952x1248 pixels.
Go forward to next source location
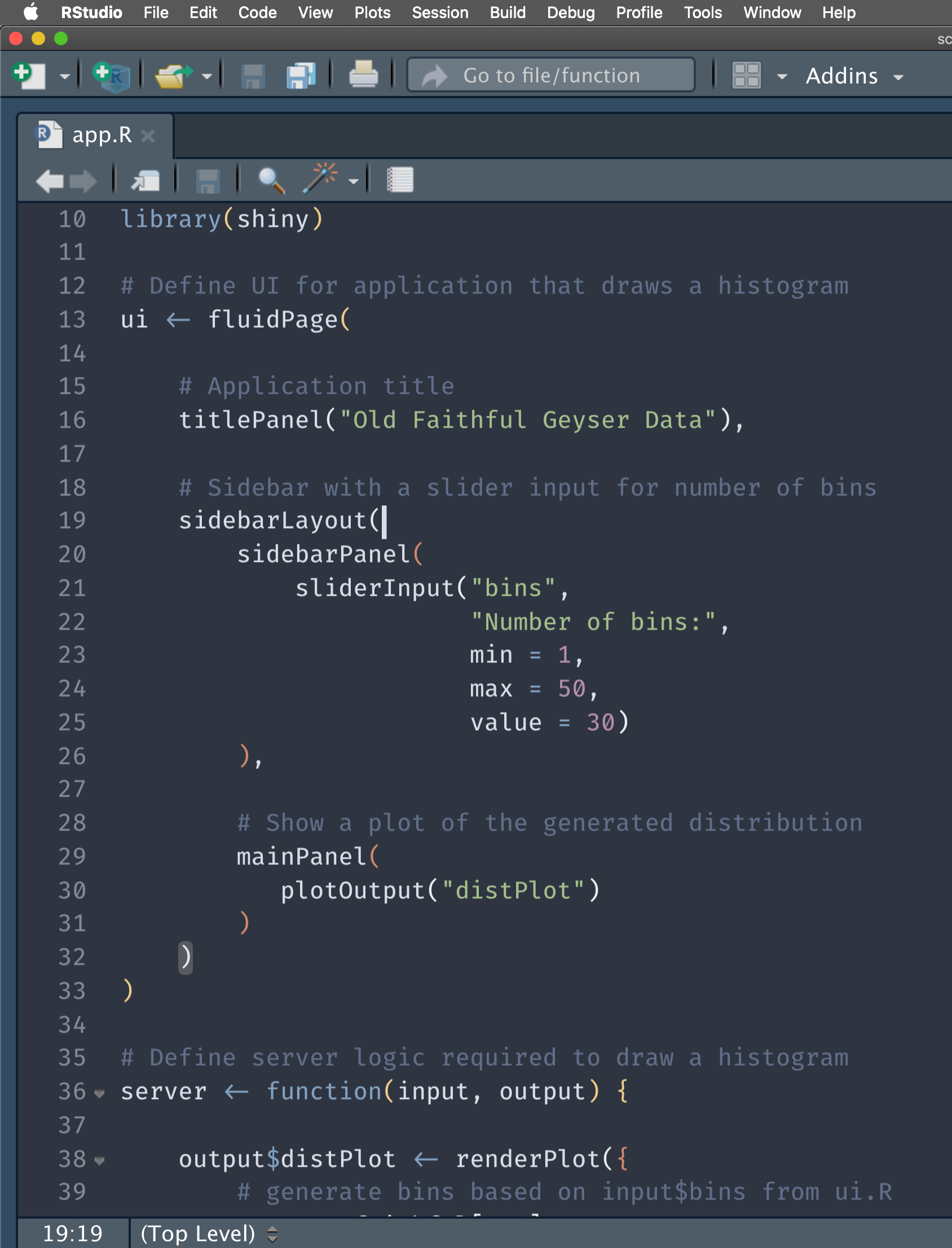83,181
